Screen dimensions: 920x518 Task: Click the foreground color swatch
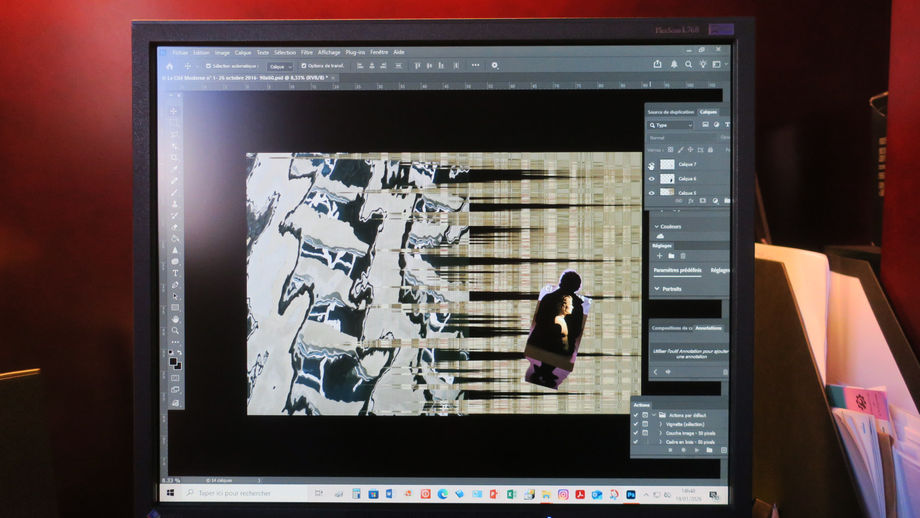tap(173, 362)
